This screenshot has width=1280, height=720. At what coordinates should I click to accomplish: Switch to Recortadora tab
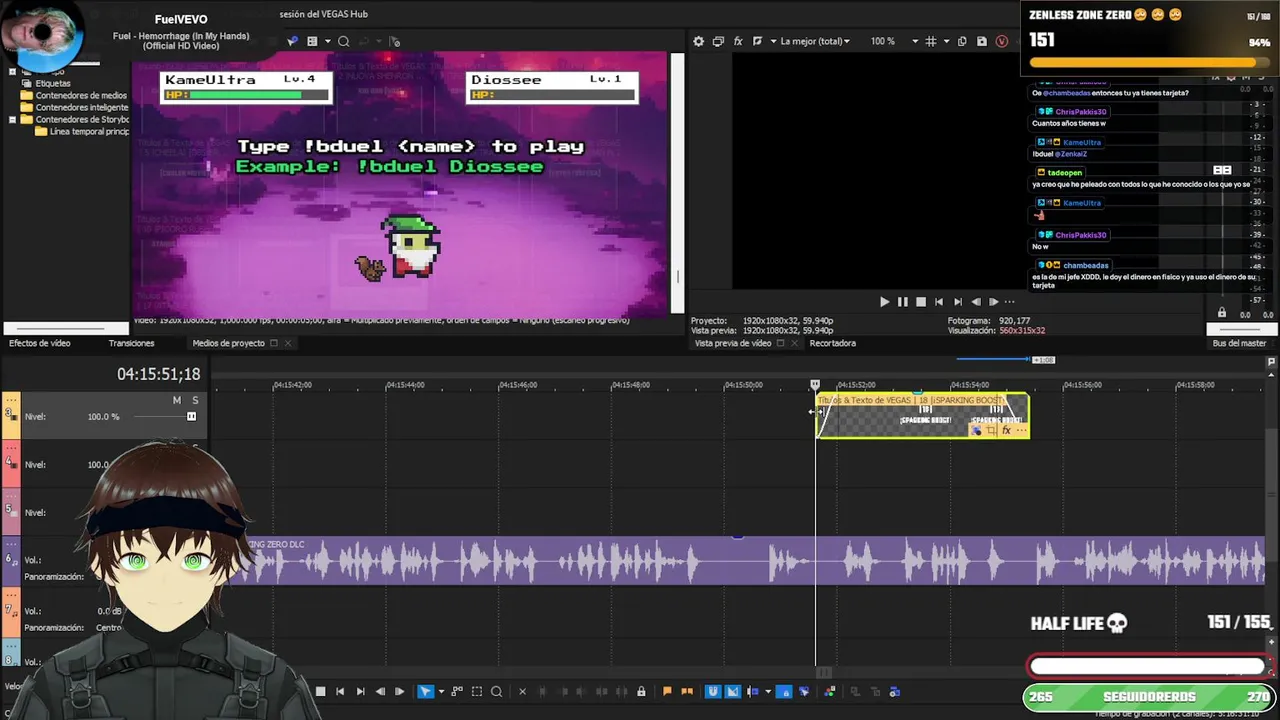click(x=832, y=343)
